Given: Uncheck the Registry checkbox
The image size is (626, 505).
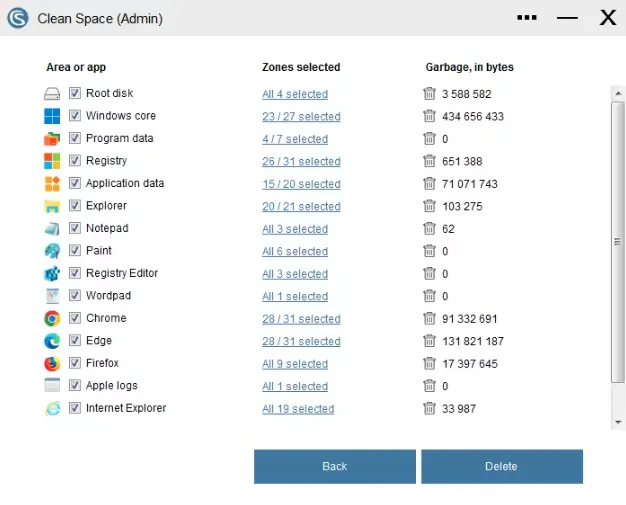Looking at the screenshot, I should 75,160.
